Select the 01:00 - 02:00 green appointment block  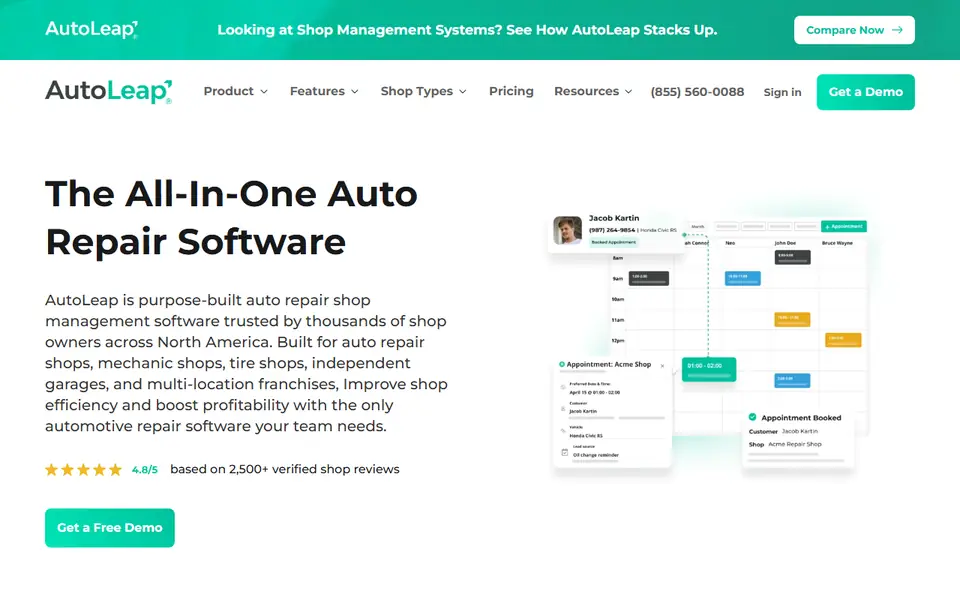[709, 369]
